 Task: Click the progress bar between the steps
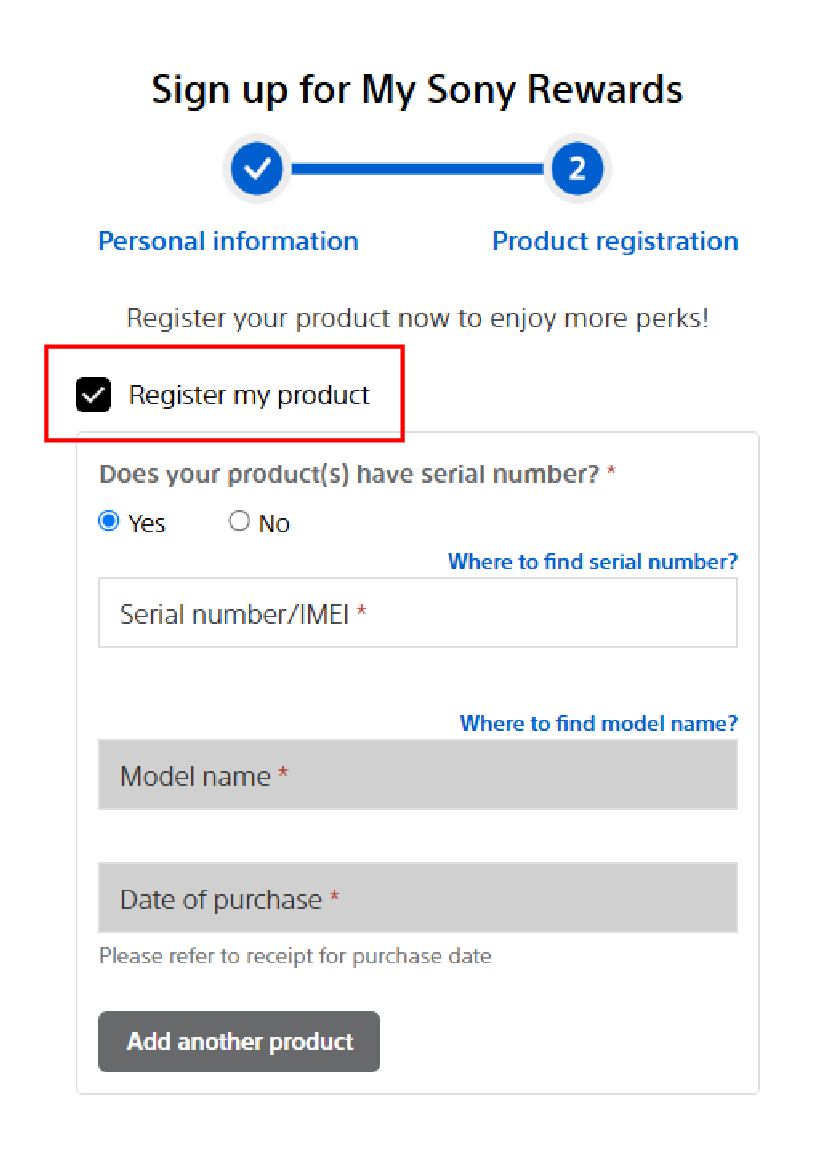pyautogui.click(x=417, y=169)
